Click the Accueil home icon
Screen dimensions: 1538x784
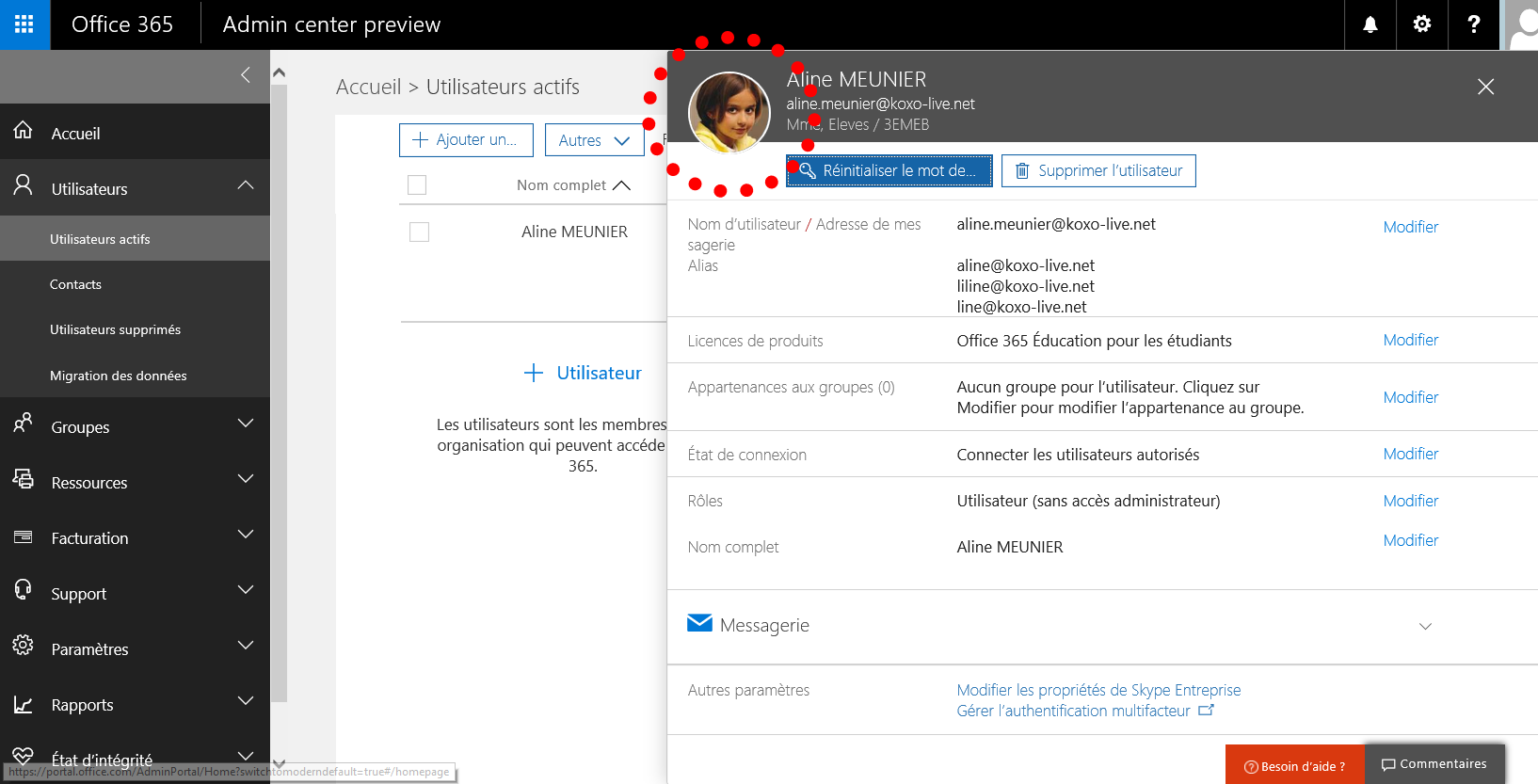(x=24, y=131)
